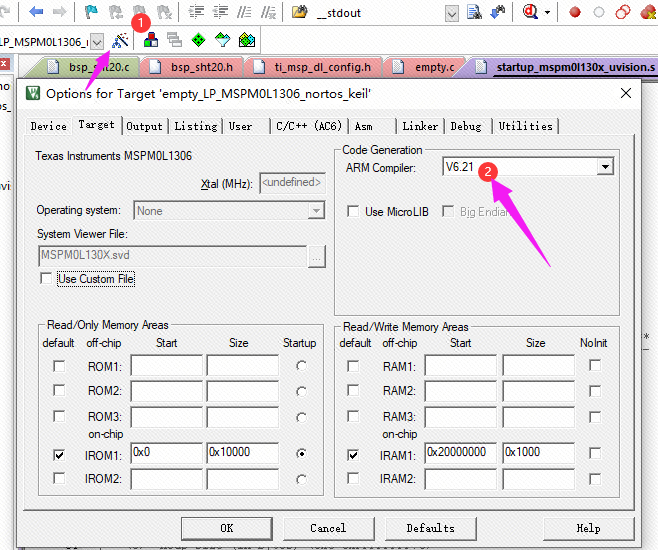Click the red breakpoint circle icon
This screenshot has height=550, width=658.
pos(575,12)
